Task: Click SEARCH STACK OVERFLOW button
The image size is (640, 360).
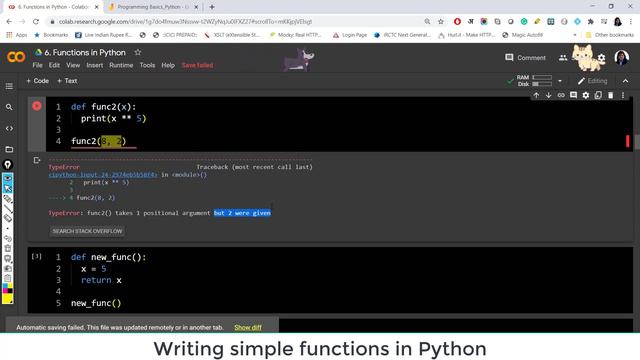Action: click(x=87, y=231)
